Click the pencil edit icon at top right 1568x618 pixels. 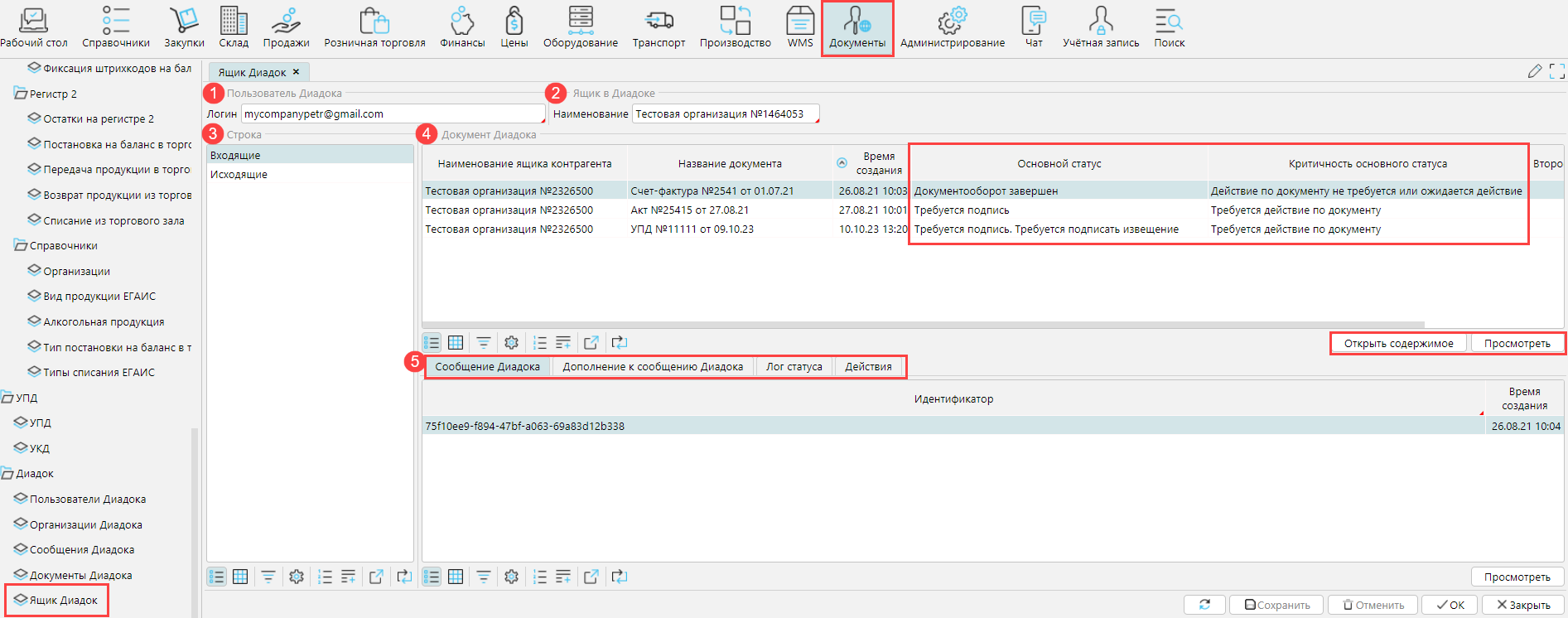tap(1534, 72)
